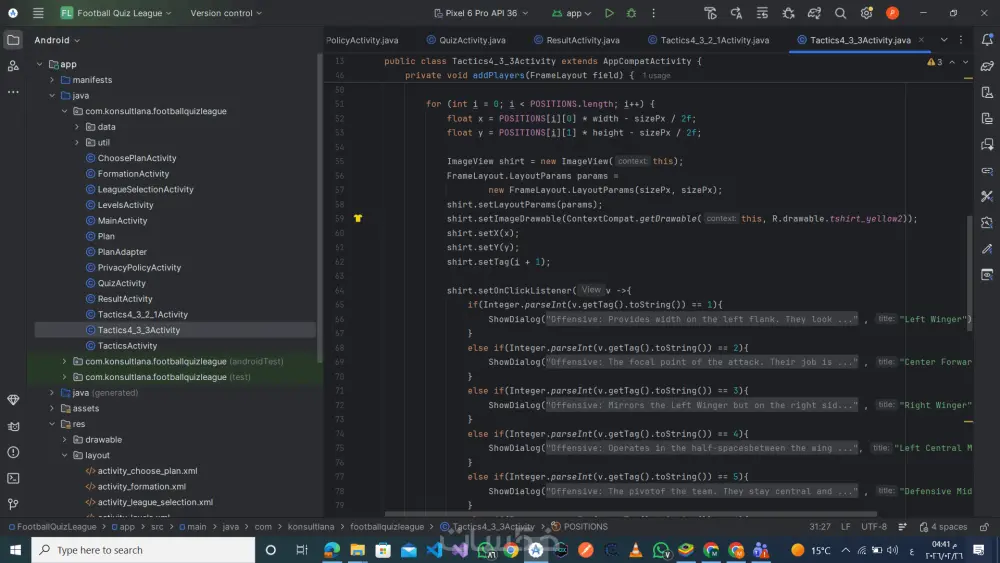Open Search Everywhere via the magnifier icon
1000x563 pixels.
pos(841,13)
